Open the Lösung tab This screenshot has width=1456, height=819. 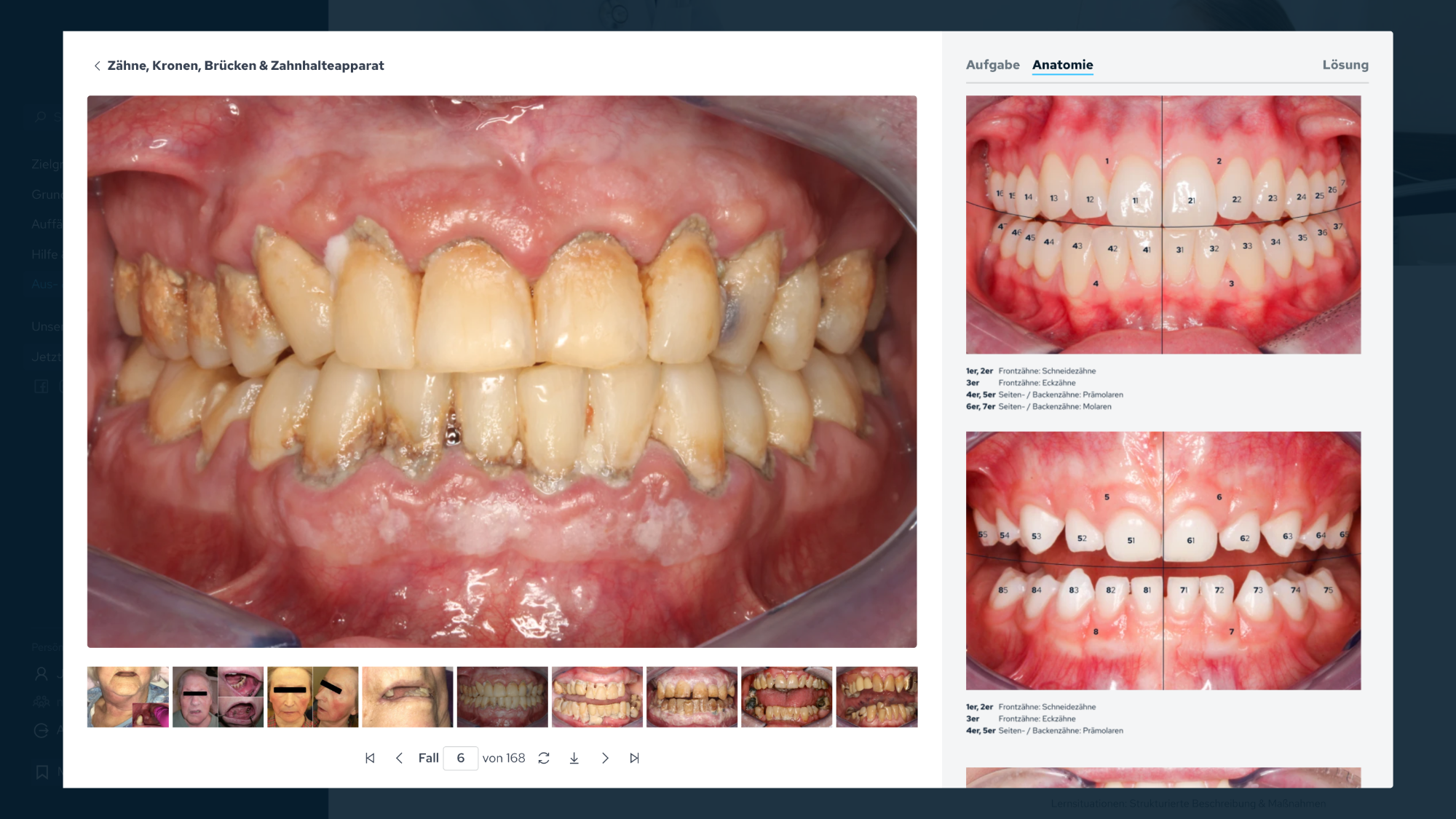tap(1345, 65)
